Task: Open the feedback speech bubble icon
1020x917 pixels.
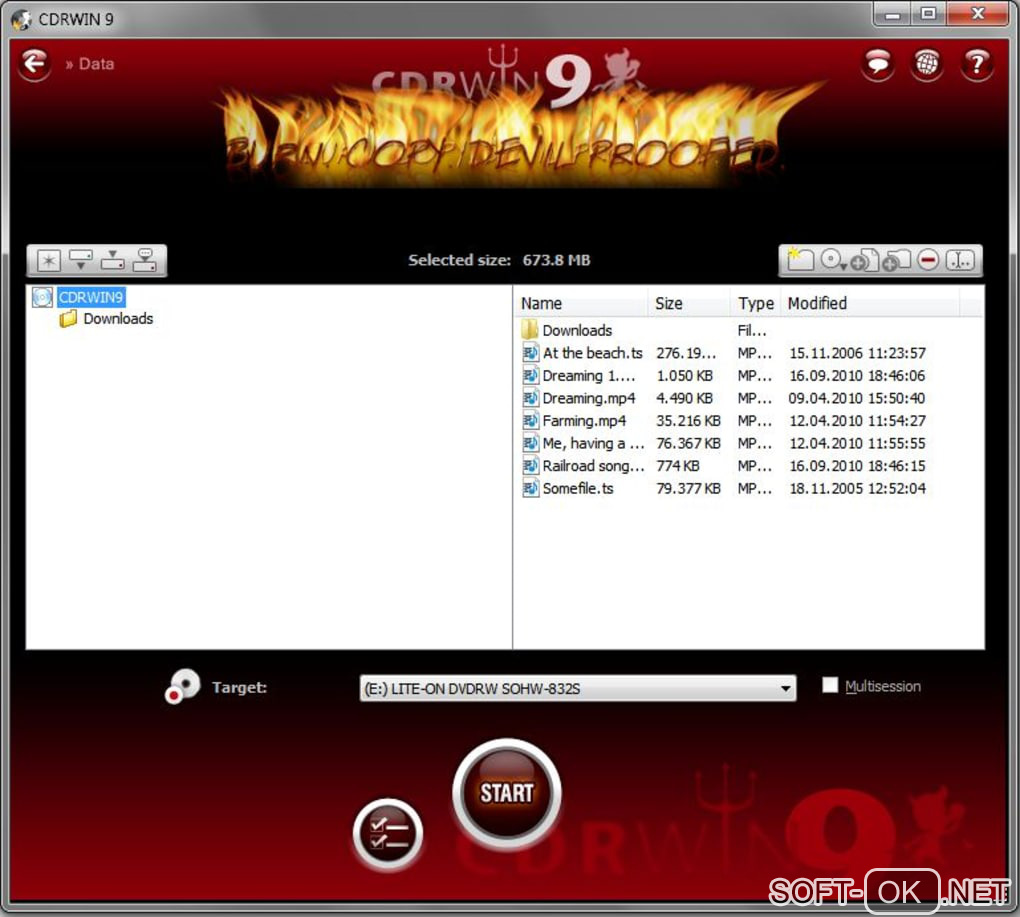Action: tap(878, 64)
